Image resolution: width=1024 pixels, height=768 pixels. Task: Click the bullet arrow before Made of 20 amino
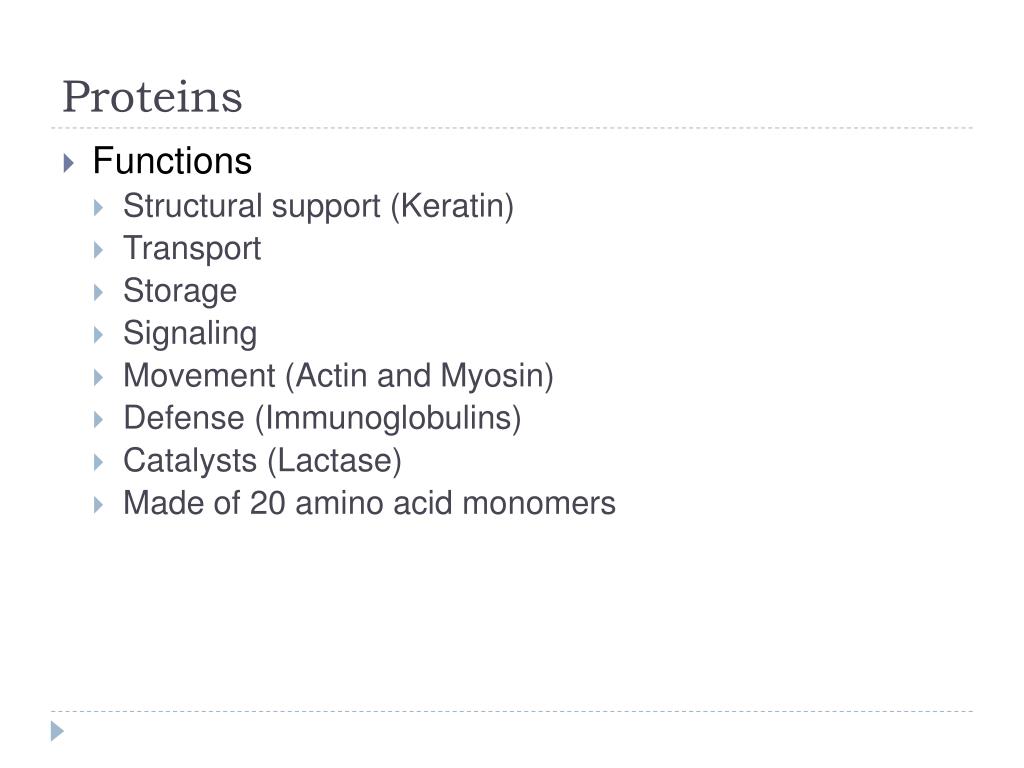click(x=99, y=505)
